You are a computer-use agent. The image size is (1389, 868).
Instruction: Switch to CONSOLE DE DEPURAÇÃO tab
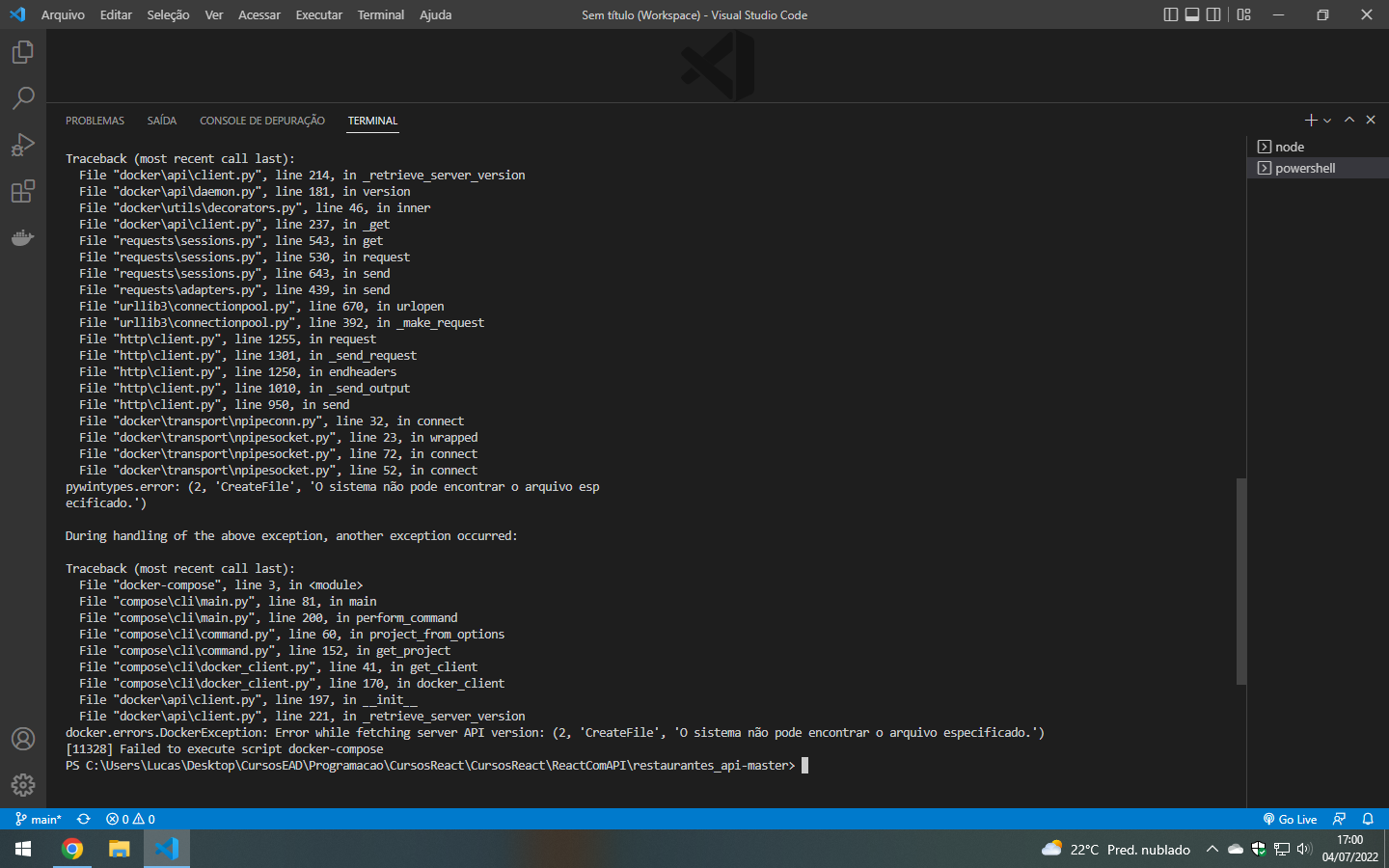tap(262, 121)
